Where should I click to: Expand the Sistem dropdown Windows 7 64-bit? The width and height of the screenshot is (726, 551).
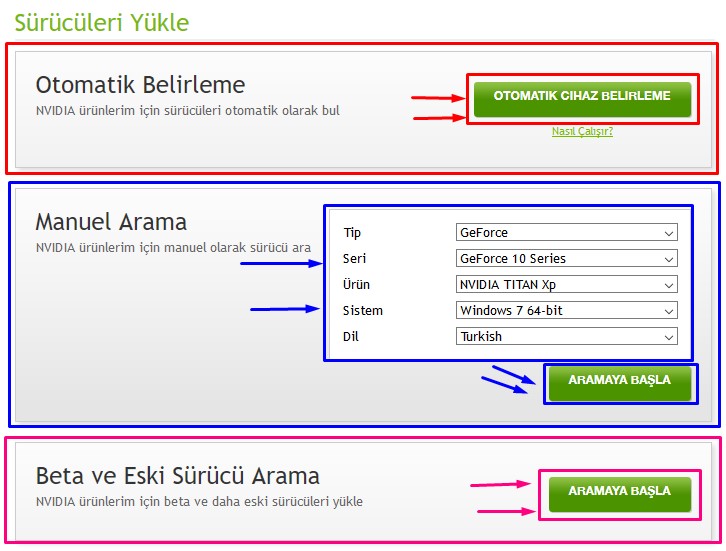tap(567, 310)
